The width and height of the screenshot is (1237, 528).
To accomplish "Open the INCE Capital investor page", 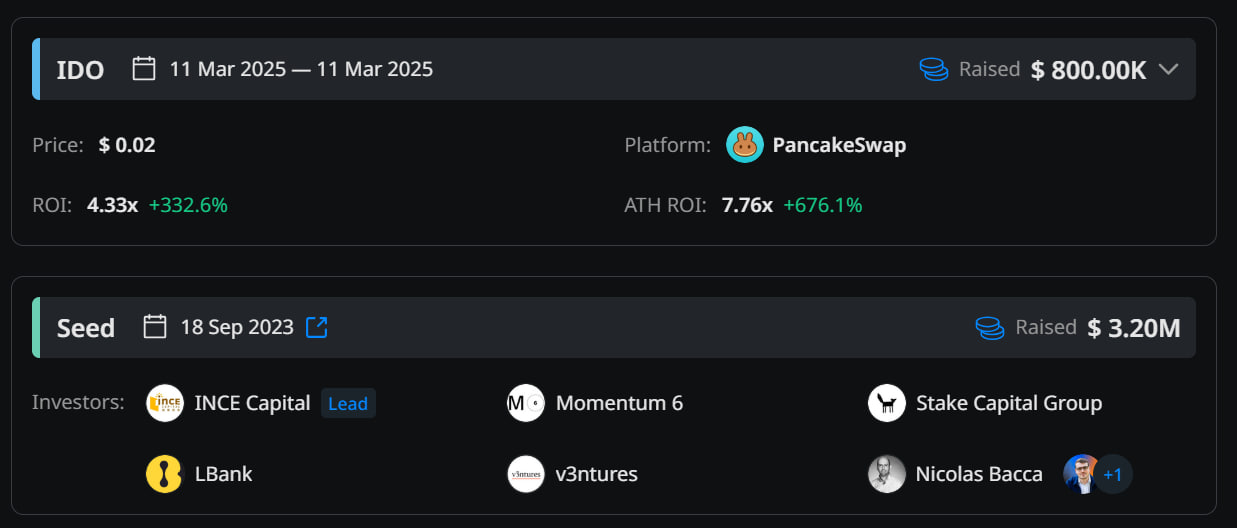I will click(x=252, y=404).
